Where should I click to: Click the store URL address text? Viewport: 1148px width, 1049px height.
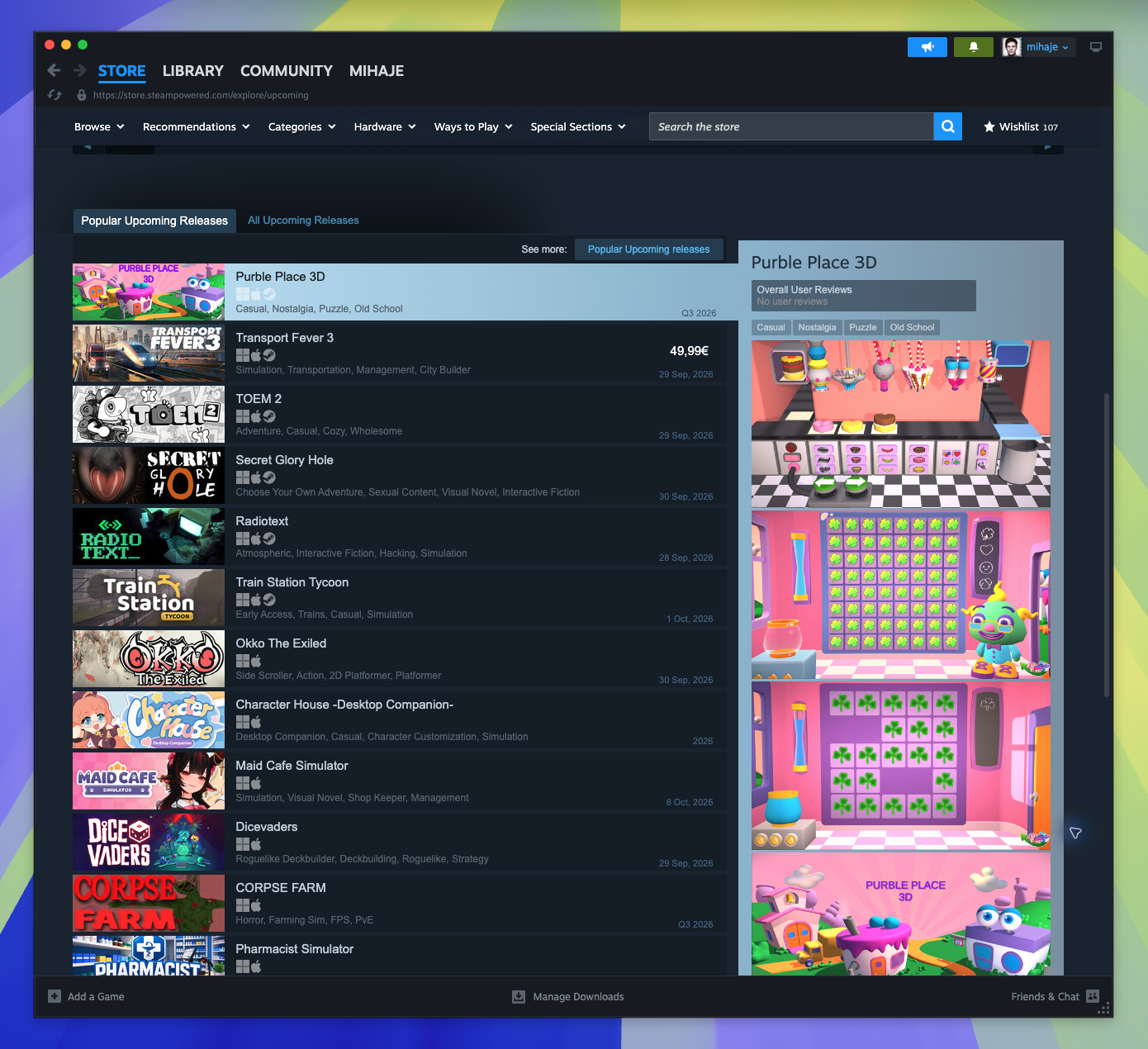tap(201, 95)
